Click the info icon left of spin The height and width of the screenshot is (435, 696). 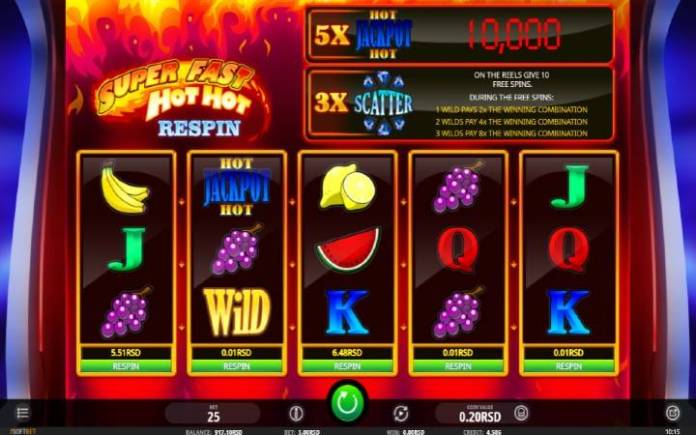coord(296,413)
